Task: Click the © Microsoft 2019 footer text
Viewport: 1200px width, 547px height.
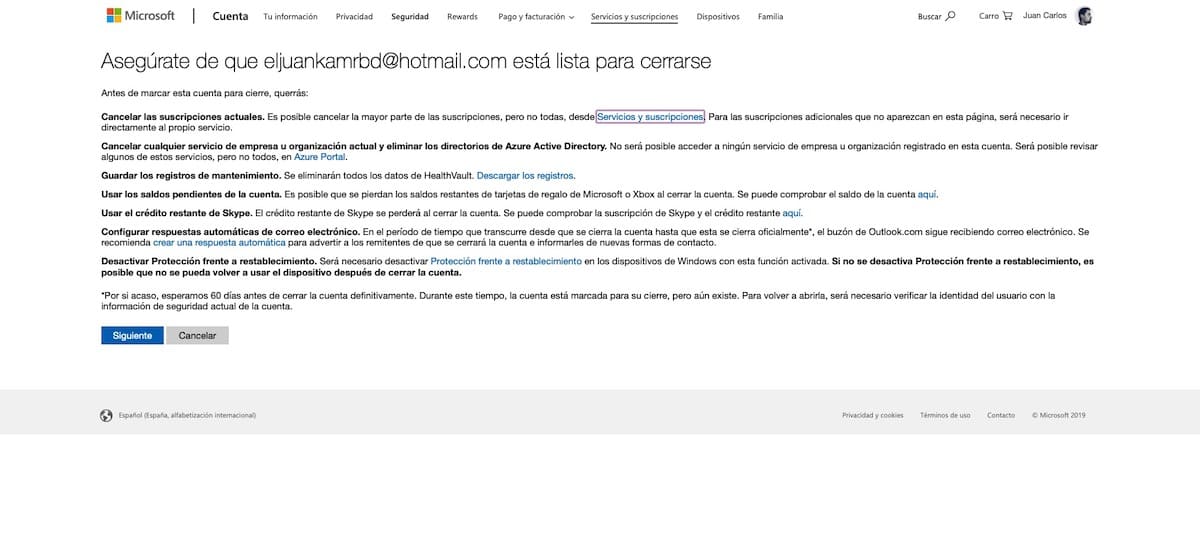Action: [1058, 415]
